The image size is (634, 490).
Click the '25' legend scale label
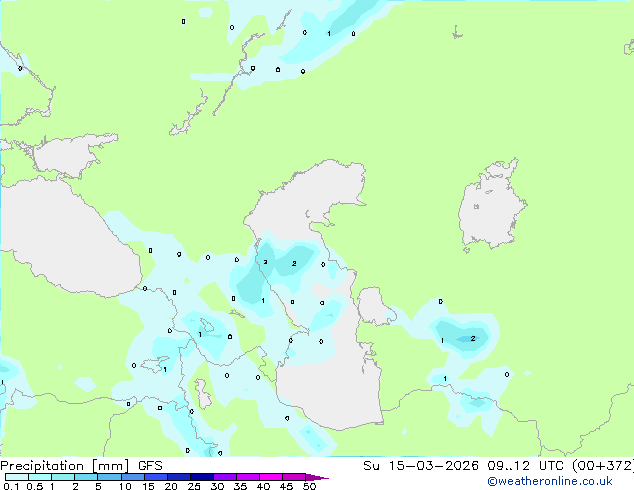(x=194, y=486)
